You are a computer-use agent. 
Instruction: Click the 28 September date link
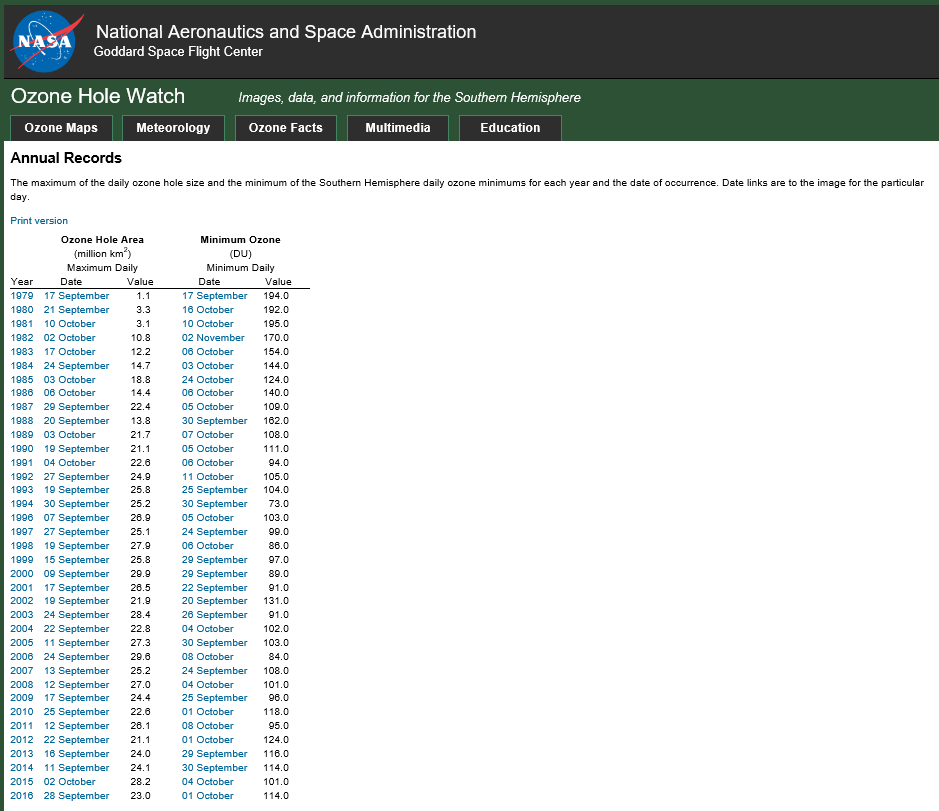(76, 796)
